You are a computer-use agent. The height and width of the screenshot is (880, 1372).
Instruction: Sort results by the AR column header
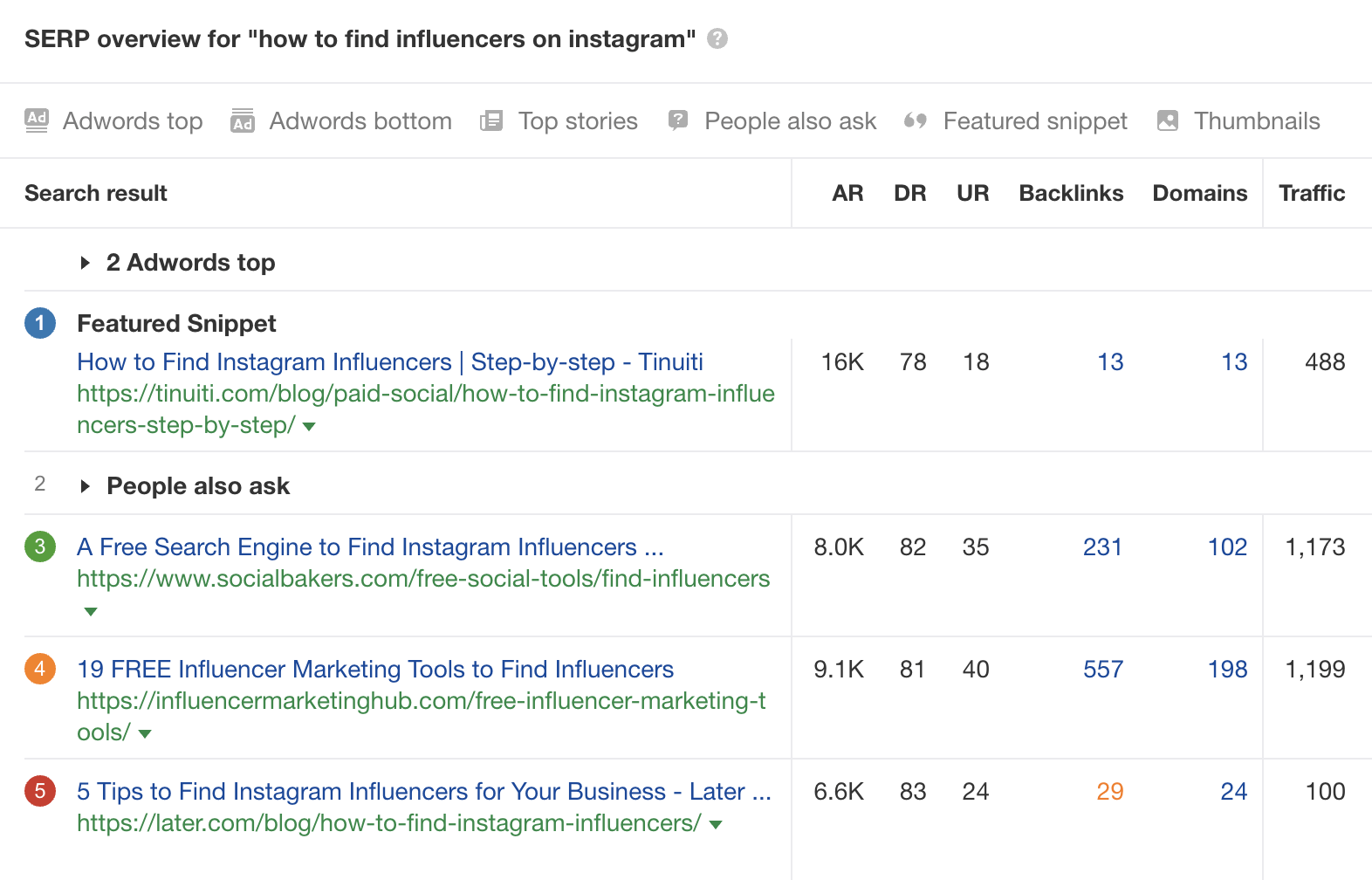point(847,193)
